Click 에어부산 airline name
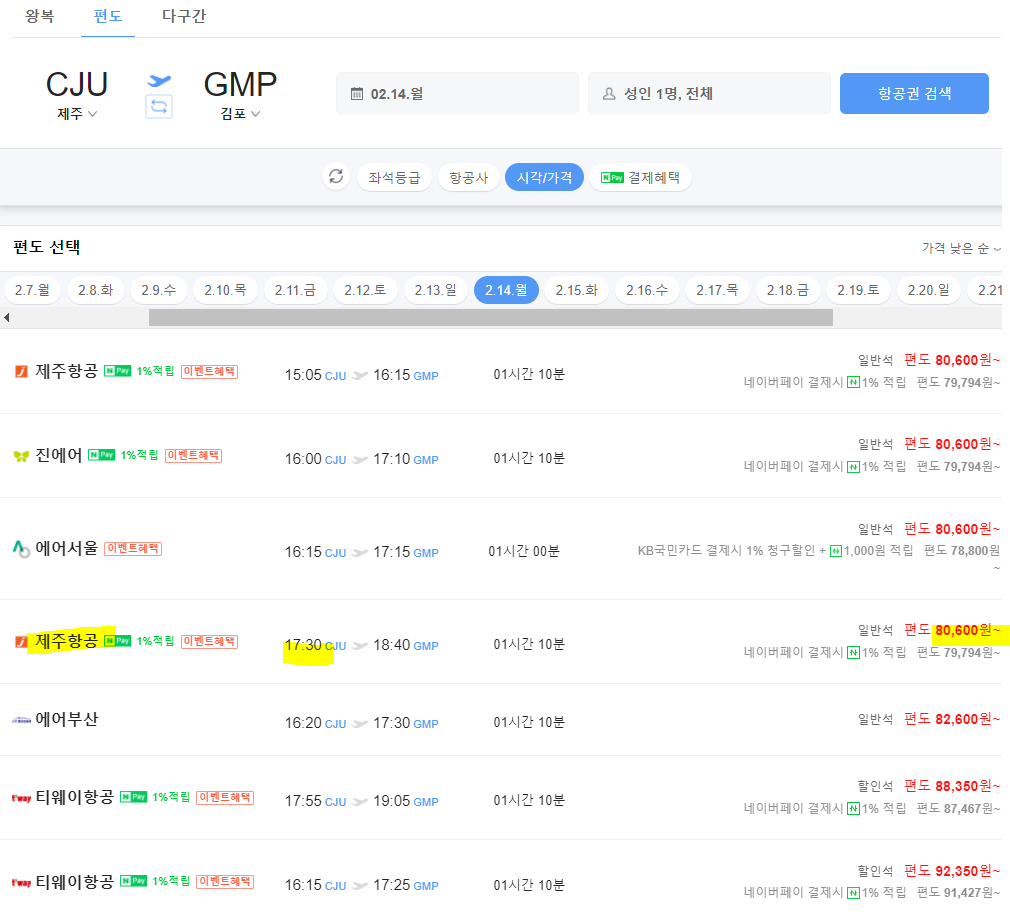 [67, 719]
